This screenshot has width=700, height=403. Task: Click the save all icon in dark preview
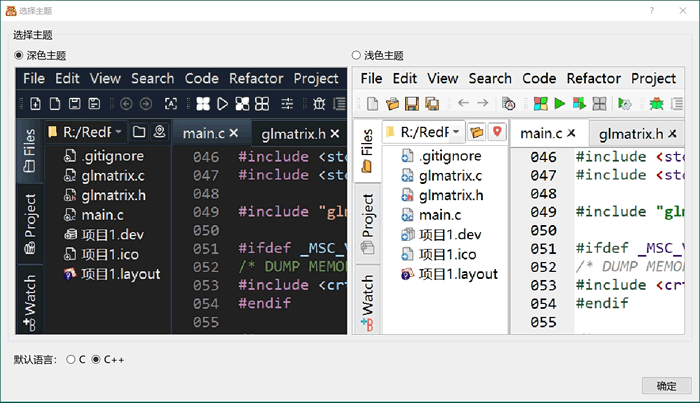[x=94, y=104]
